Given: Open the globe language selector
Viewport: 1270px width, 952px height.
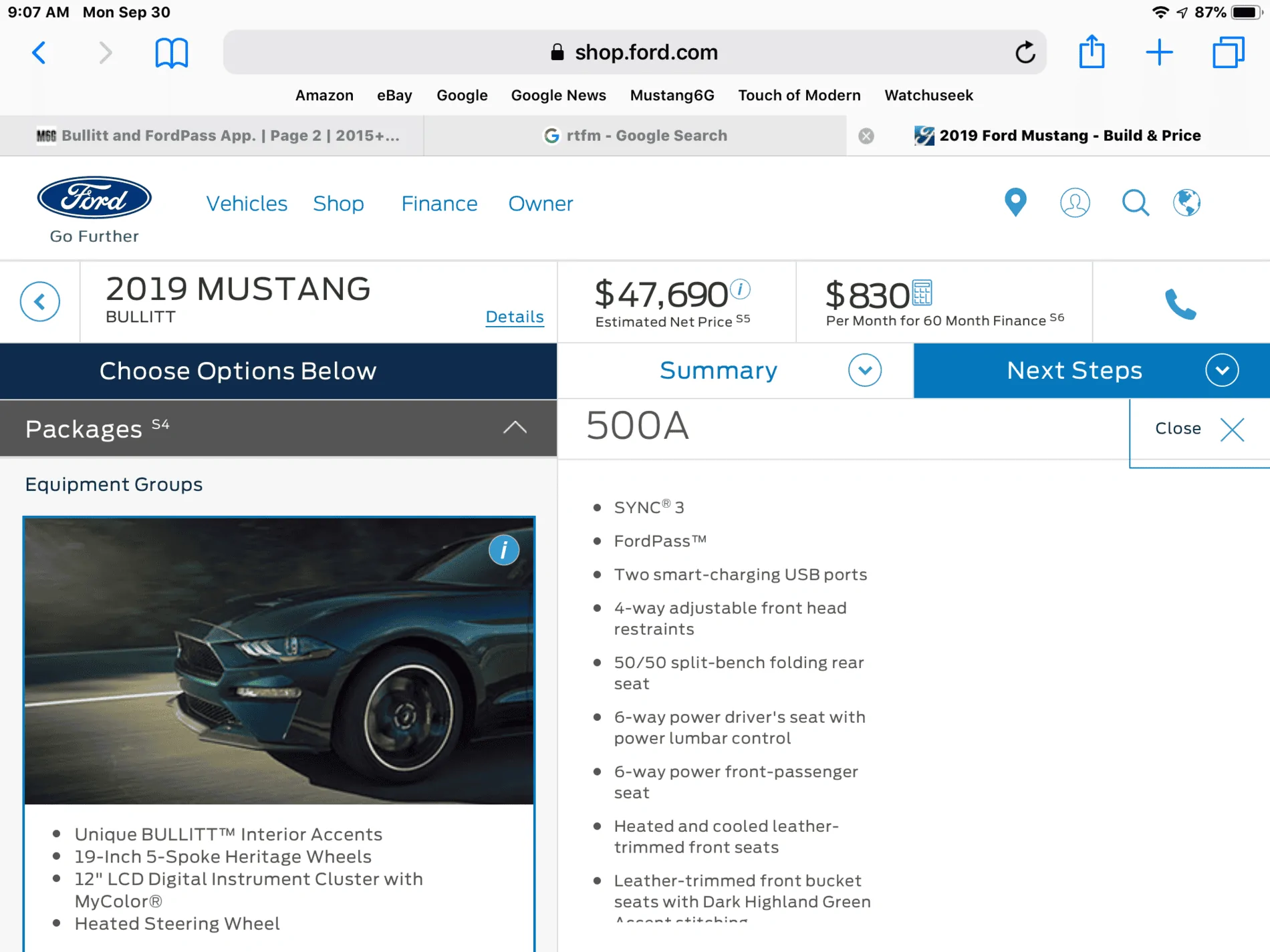Looking at the screenshot, I should click(x=1186, y=202).
